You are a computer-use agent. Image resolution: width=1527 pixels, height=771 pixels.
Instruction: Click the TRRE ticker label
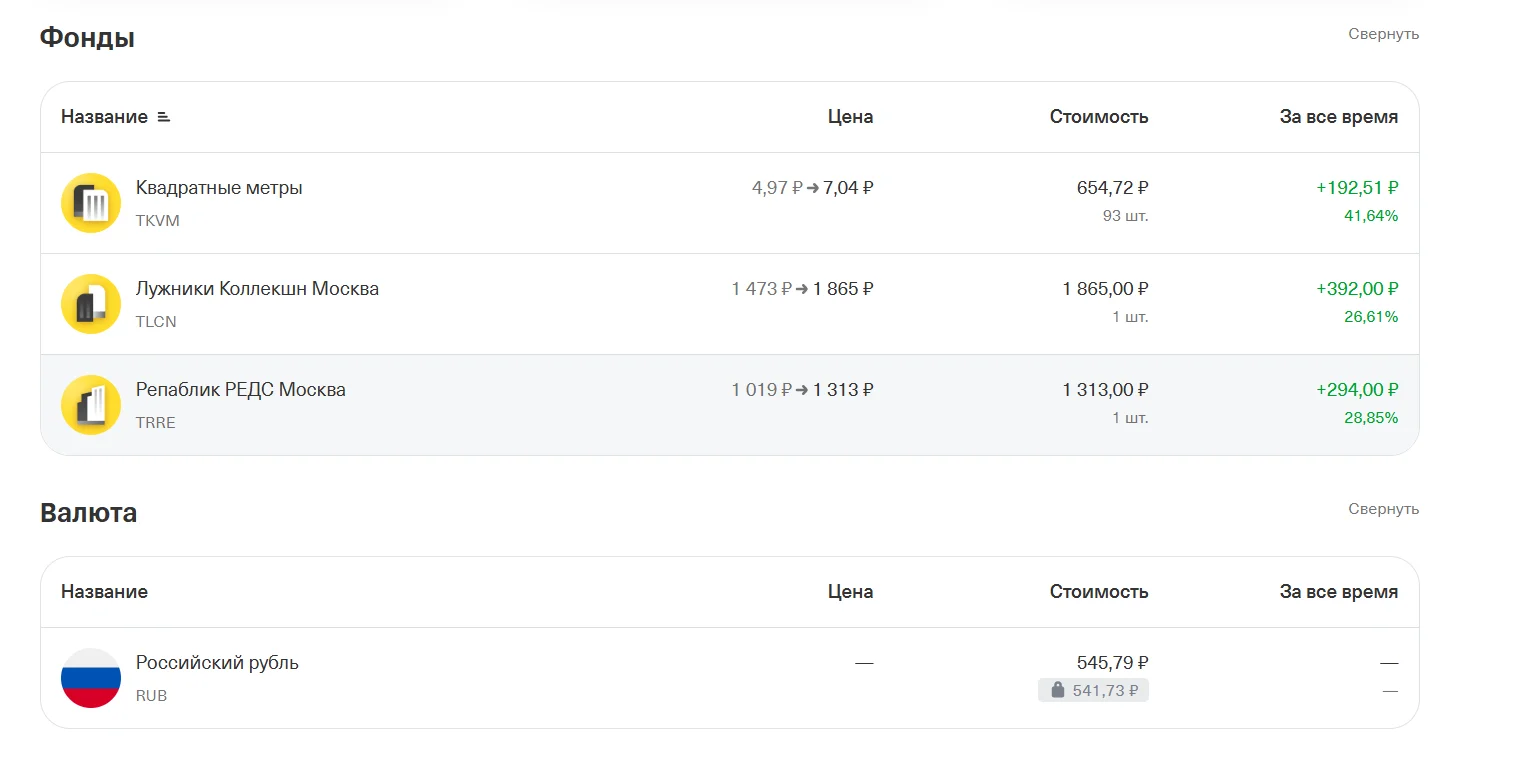click(155, 423)
